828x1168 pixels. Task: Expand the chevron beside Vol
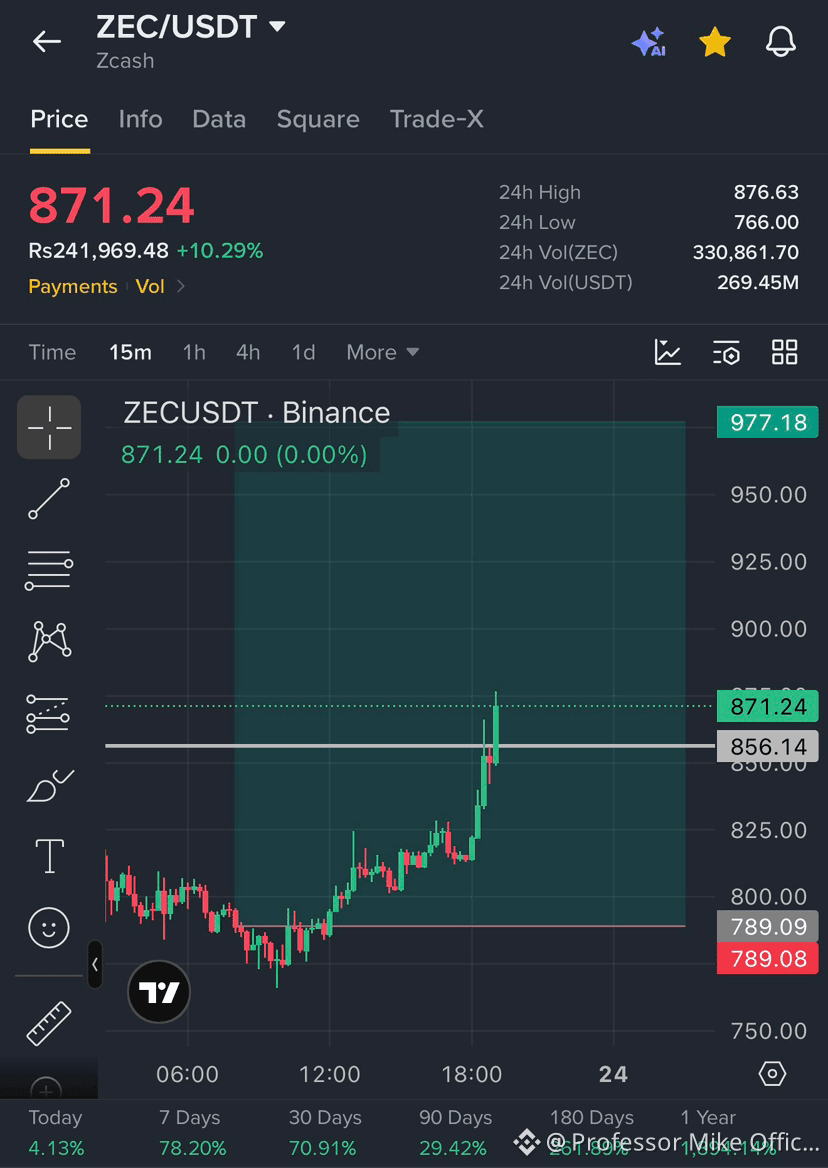coord(180,287)
